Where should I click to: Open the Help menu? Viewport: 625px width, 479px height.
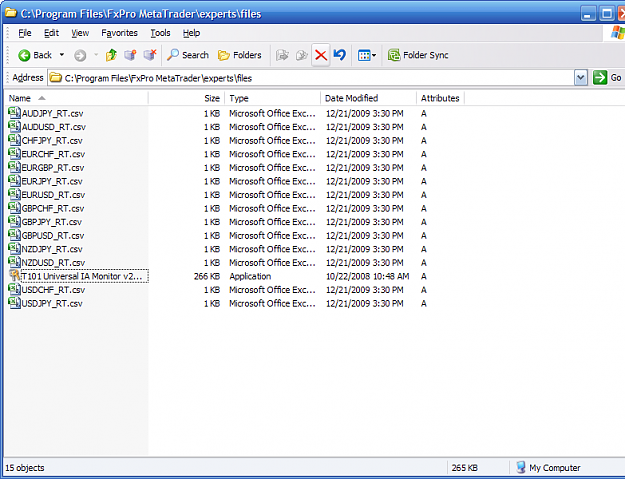tap(191, 33)
